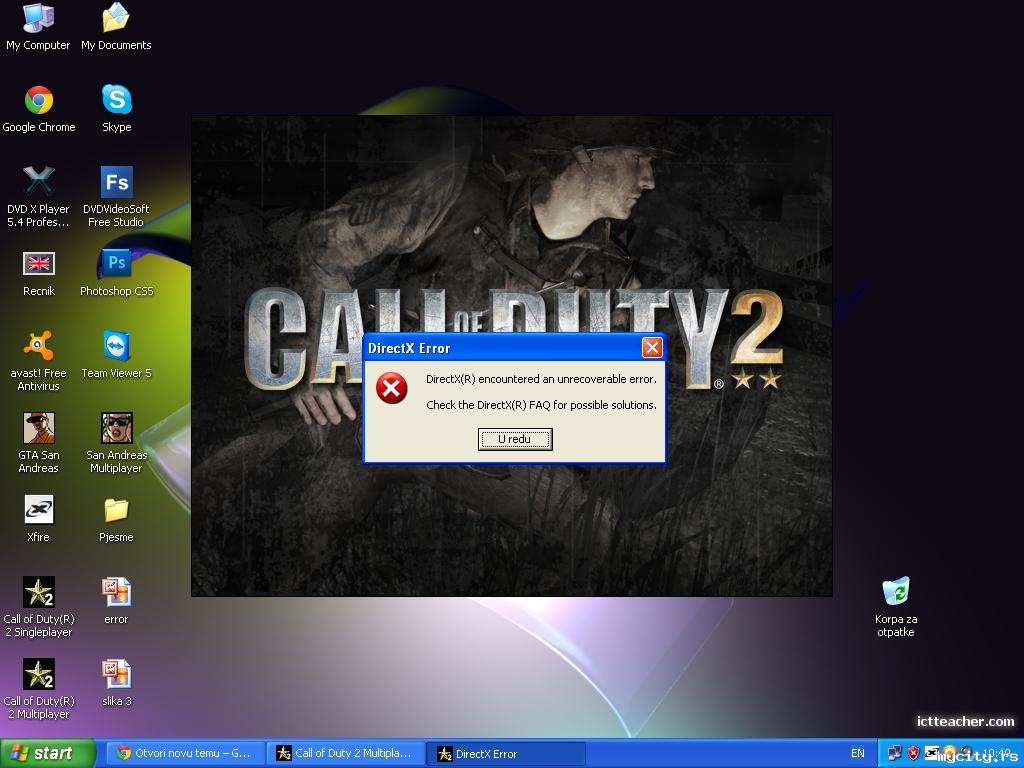Select avast! Free Antivirus icon
Image resolution: width=1024 pixels, height=768 pixels.
(x=39, y=360)
